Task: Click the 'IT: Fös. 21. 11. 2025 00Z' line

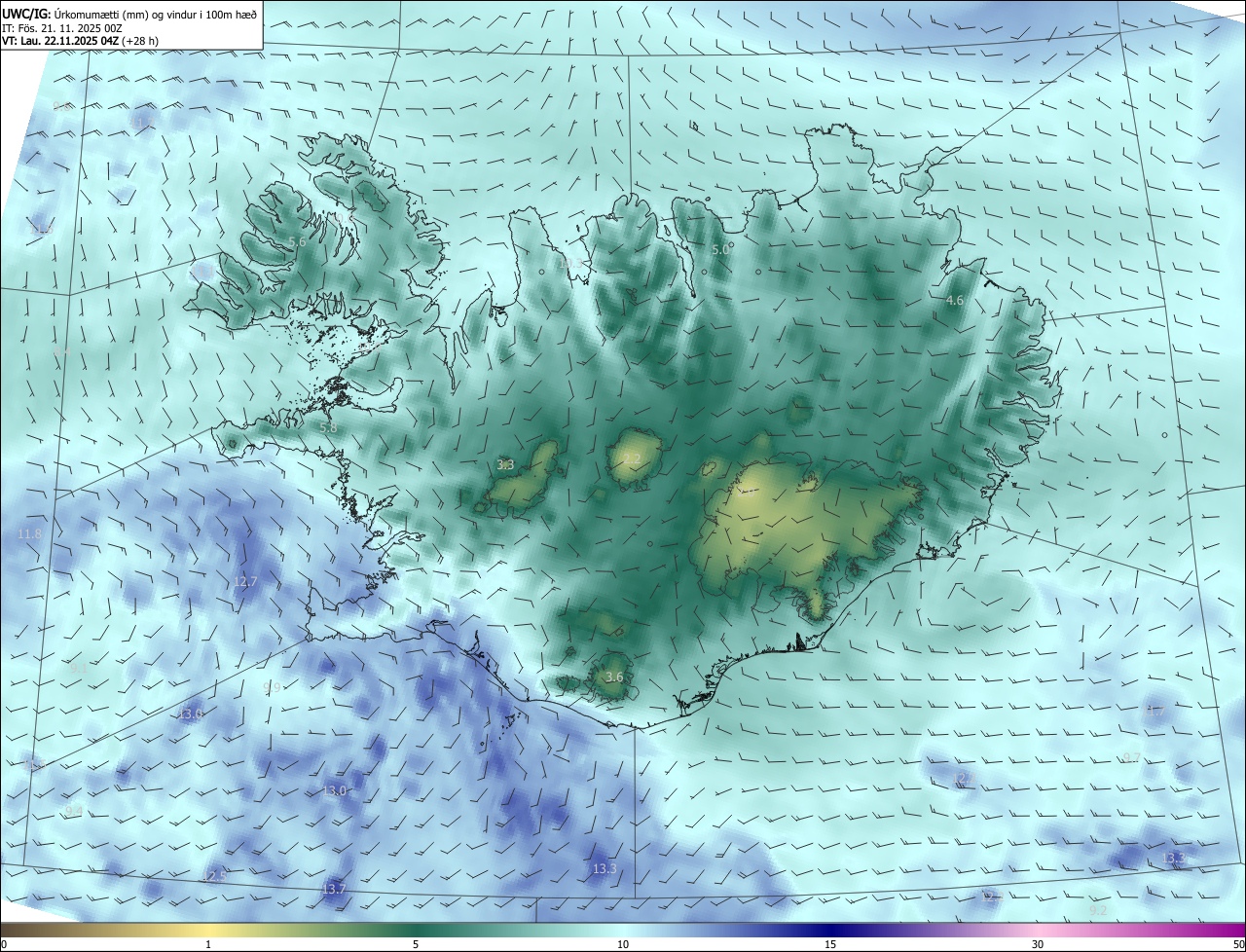Action: click(62, 28)
